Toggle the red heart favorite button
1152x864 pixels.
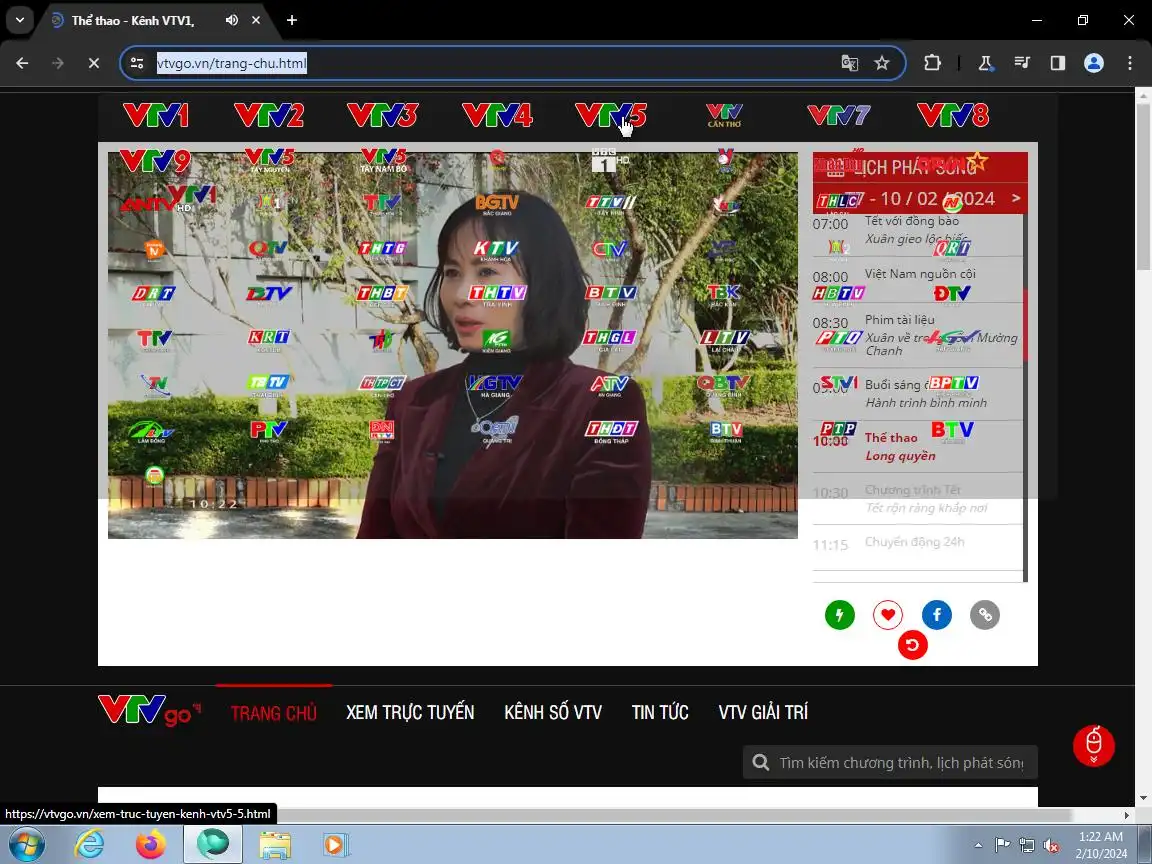coord(888,615)
